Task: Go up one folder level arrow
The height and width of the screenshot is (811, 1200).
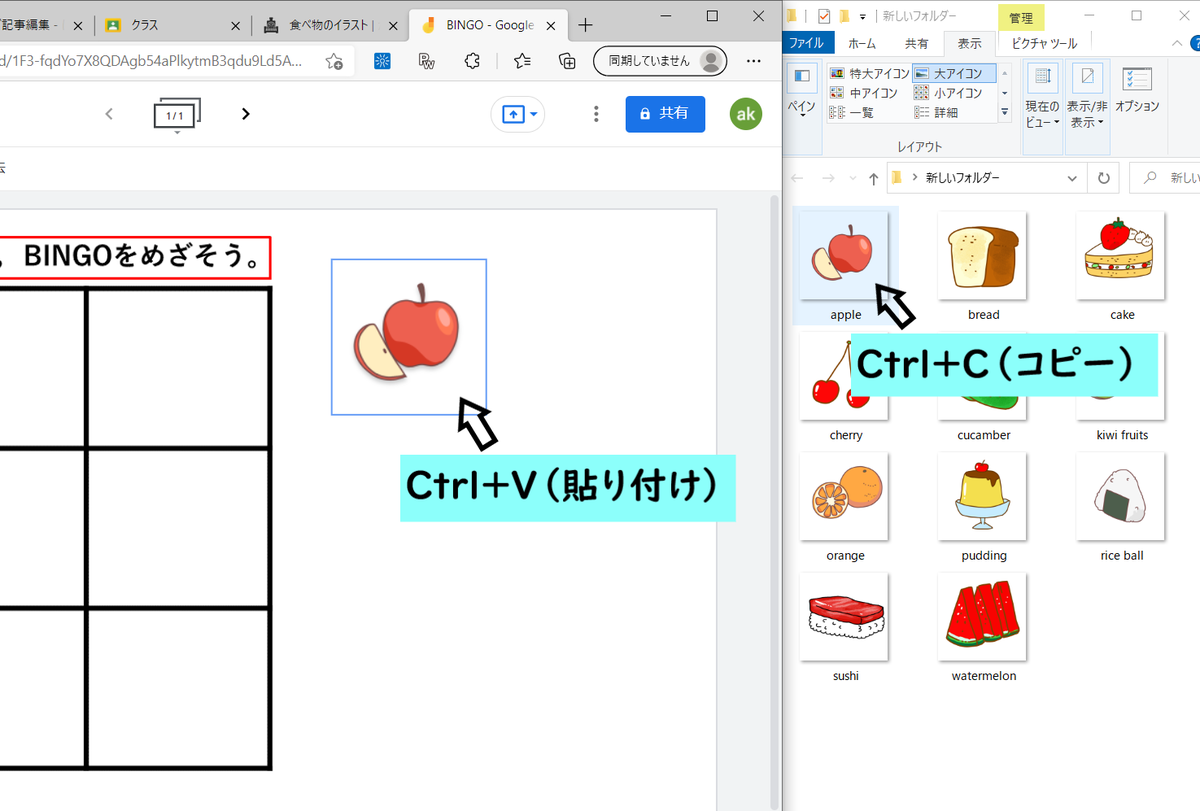Action: 873,178
